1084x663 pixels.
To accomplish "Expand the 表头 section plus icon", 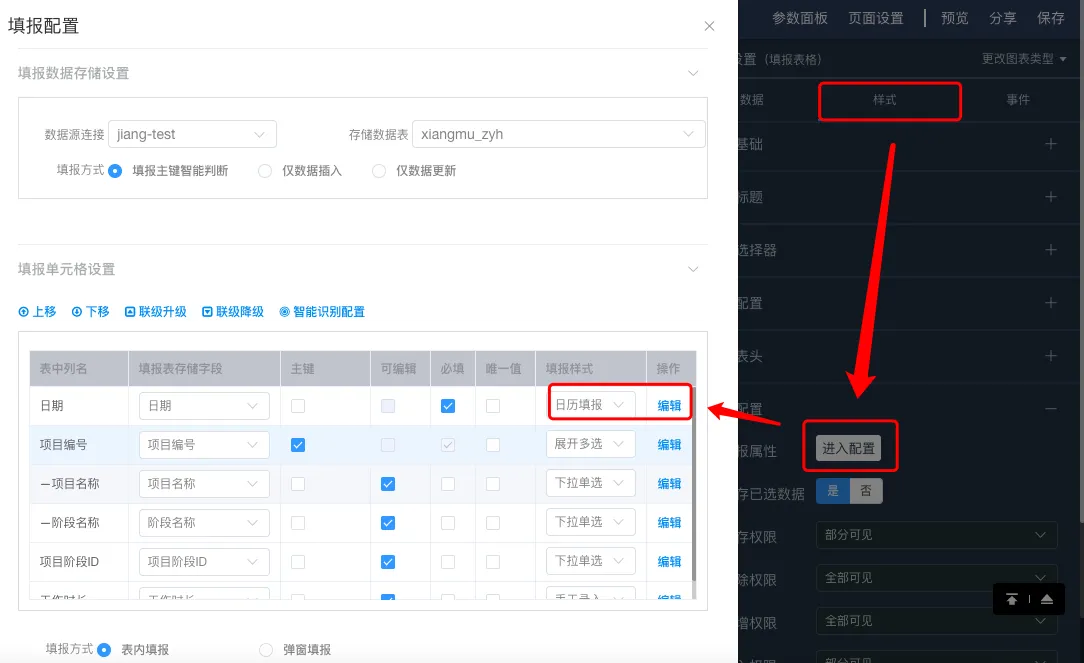I will pos(1051,356).
